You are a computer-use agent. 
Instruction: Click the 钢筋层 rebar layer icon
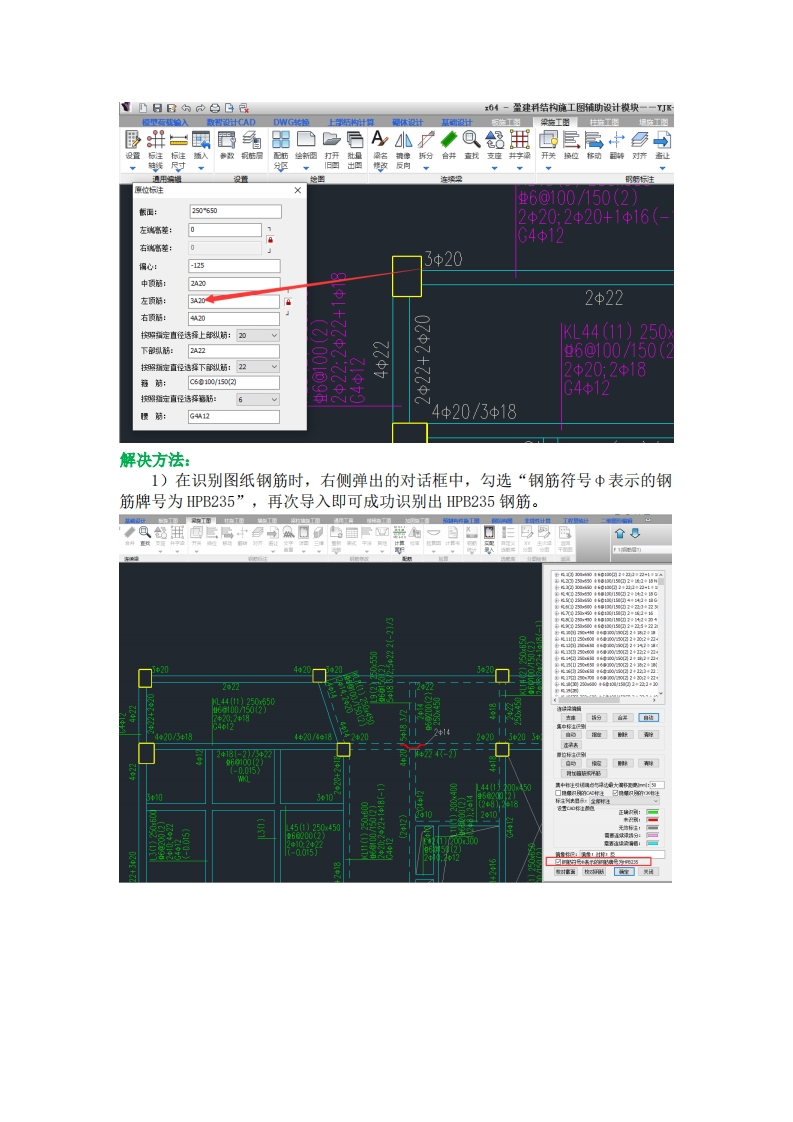coord(252,140)
